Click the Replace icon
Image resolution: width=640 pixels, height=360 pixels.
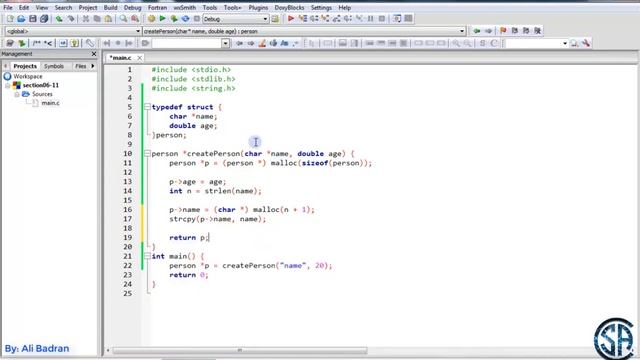(135, 19)
